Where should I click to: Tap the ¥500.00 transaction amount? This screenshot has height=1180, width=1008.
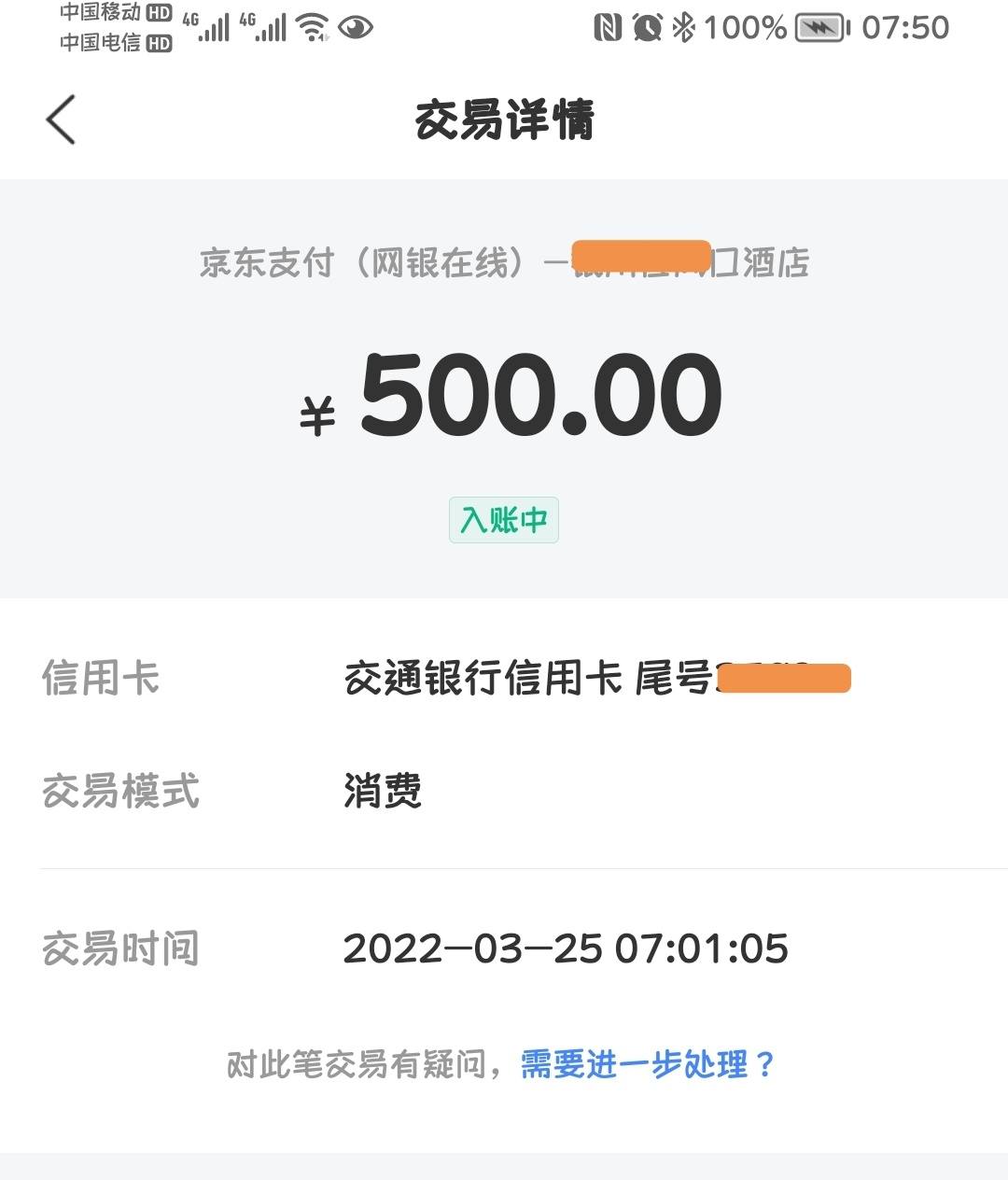pos(511,397)
